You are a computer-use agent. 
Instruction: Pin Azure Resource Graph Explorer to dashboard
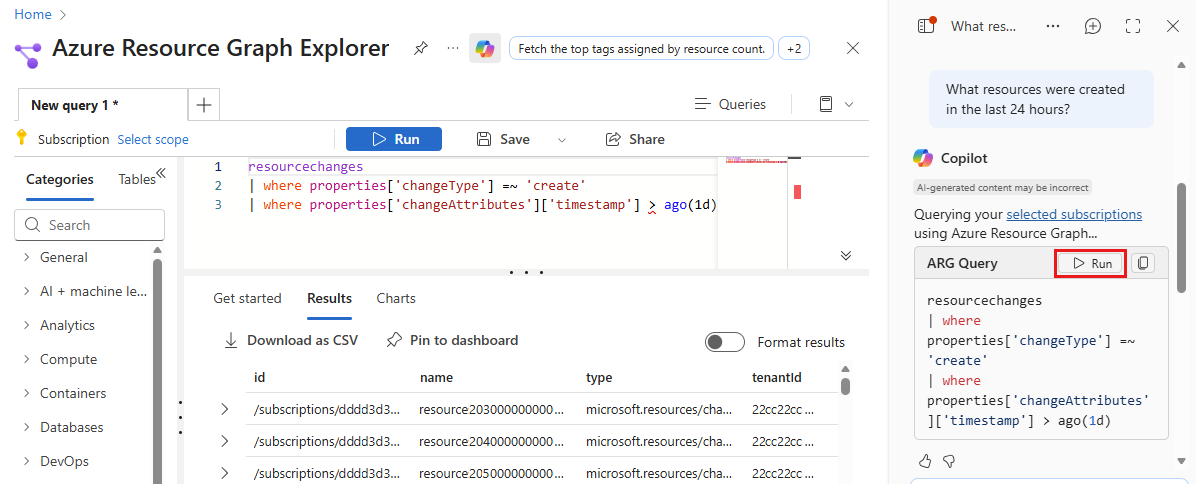coord(420,48)
